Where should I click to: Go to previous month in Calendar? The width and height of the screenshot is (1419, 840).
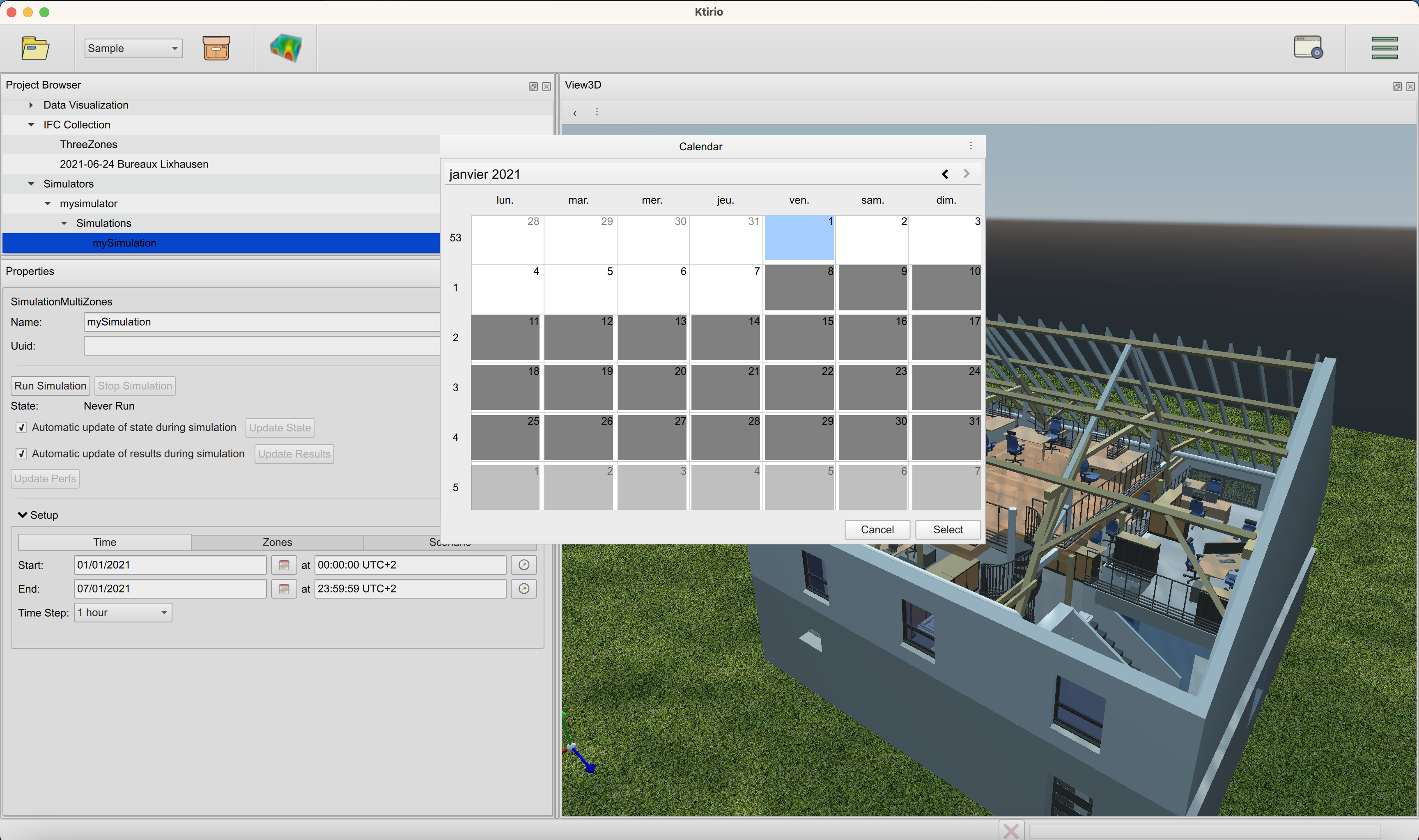[945, 174]
